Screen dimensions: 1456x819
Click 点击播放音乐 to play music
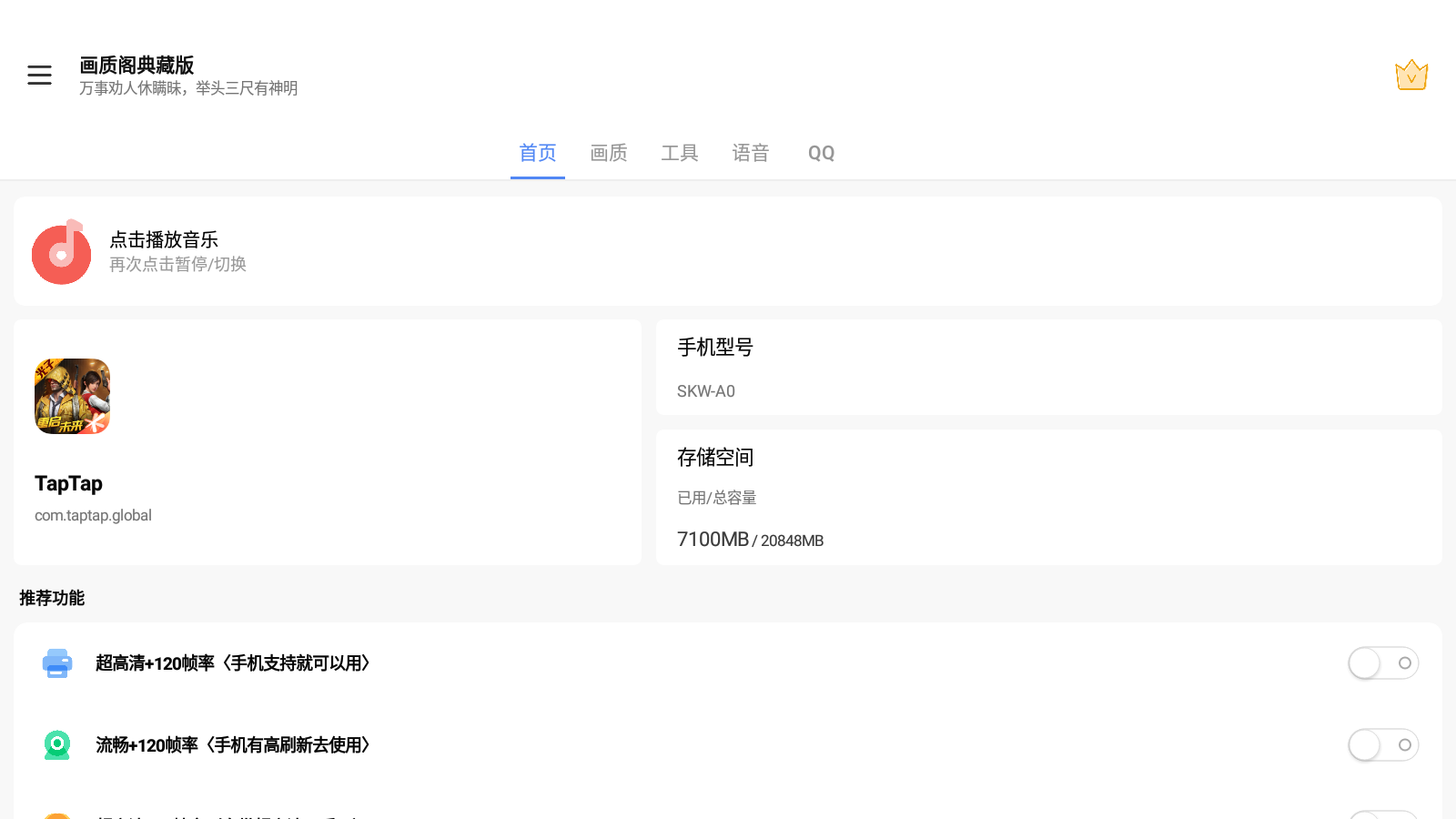coord(164,239)
